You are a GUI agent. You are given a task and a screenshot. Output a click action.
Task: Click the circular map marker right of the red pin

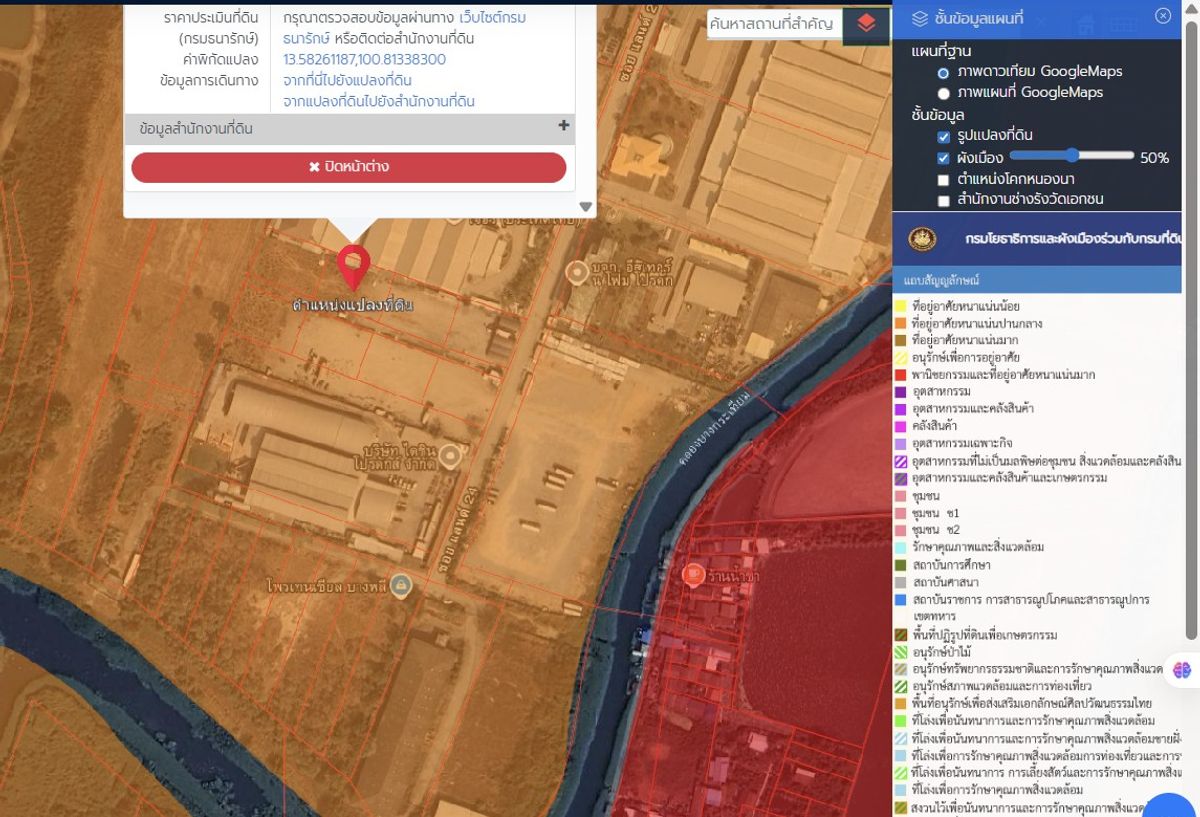pos(576,271)
